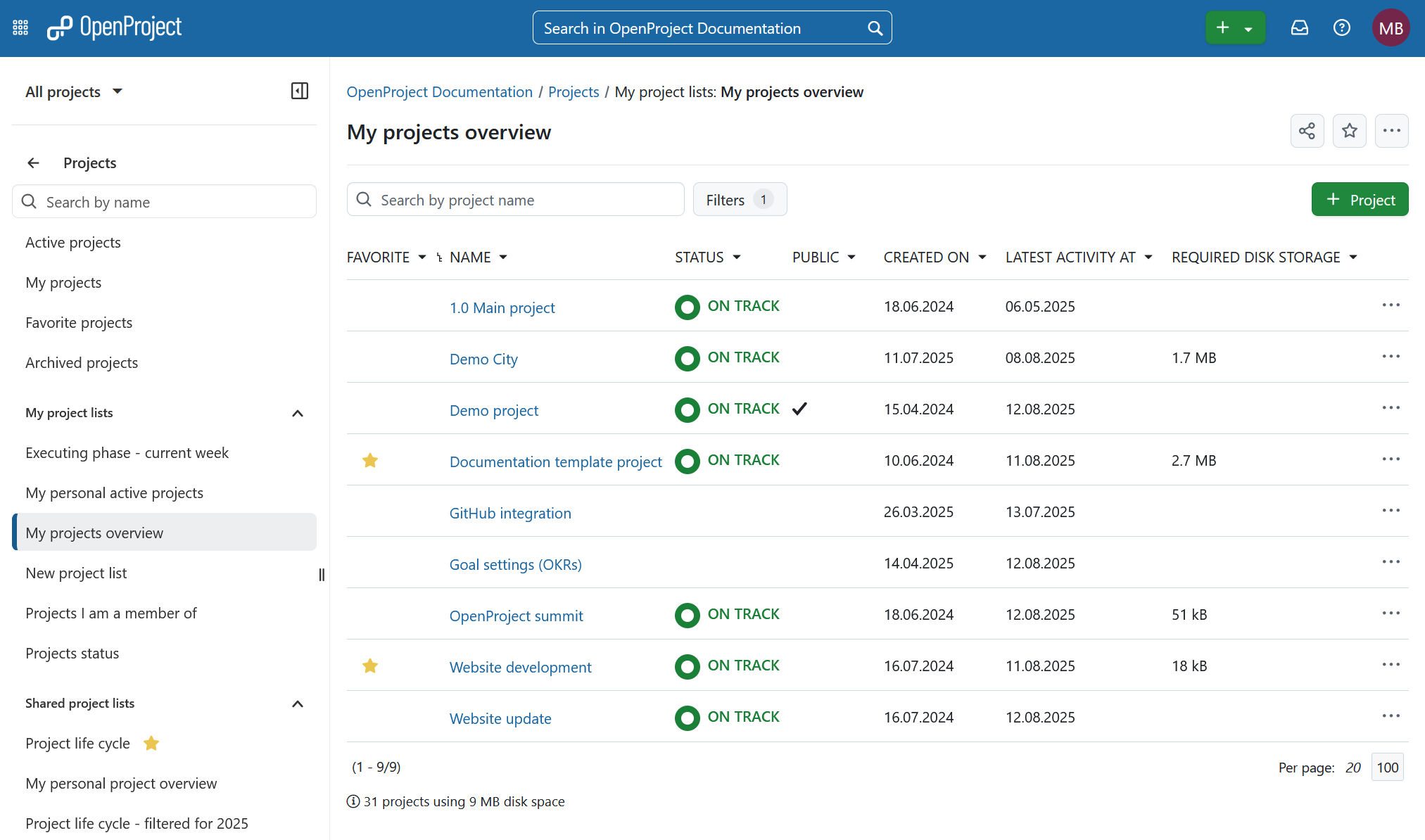Open the STATUS column sort dropdown
This screenshot has height=840, width=1425.
coord(736,257)
